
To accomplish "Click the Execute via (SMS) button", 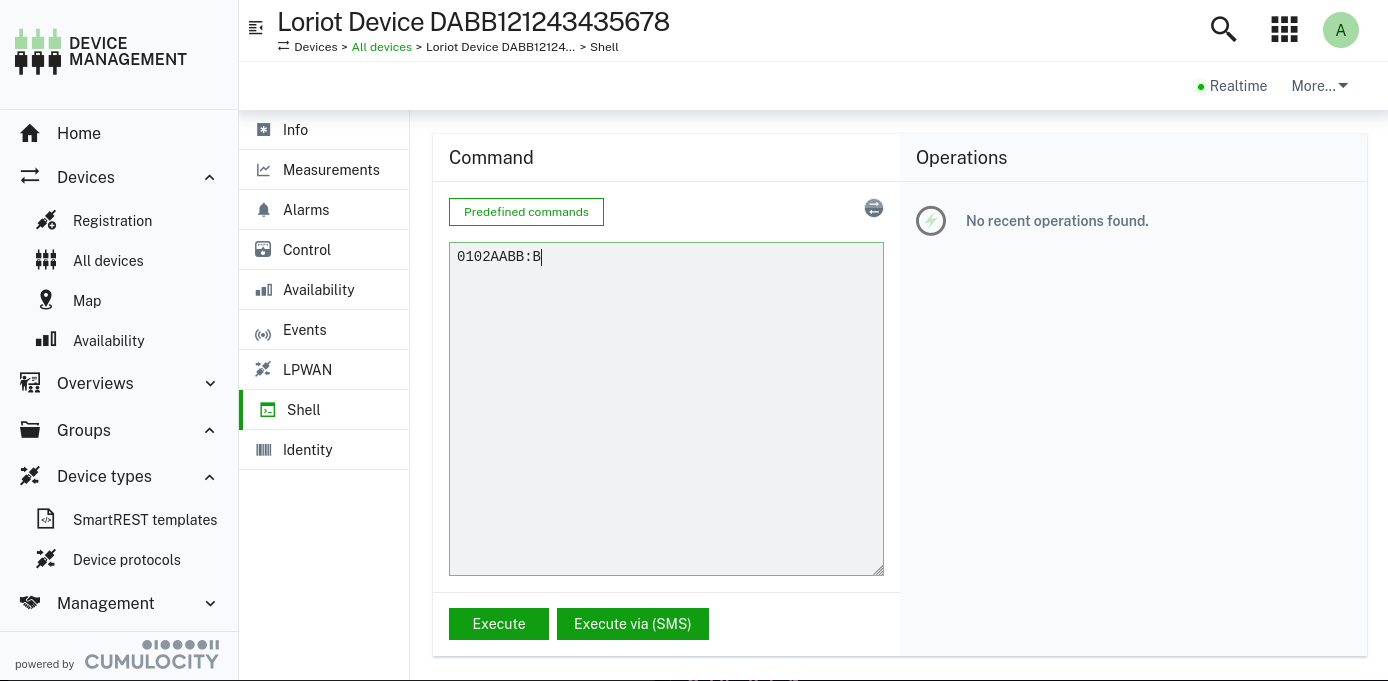I will [x=632, y=624].
